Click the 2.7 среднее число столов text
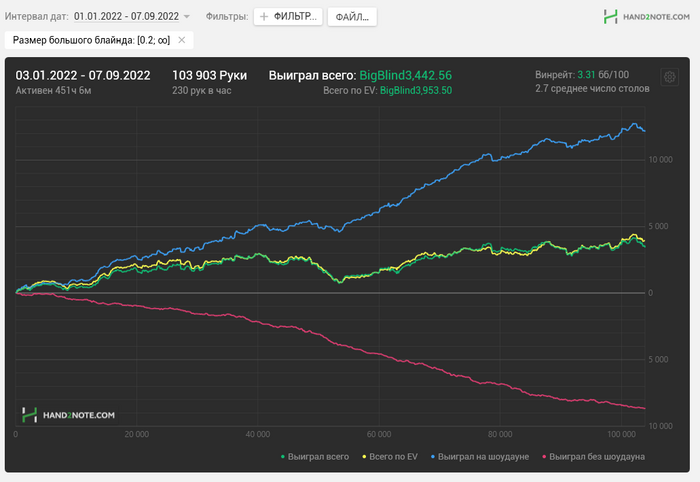 click(592, 88)
